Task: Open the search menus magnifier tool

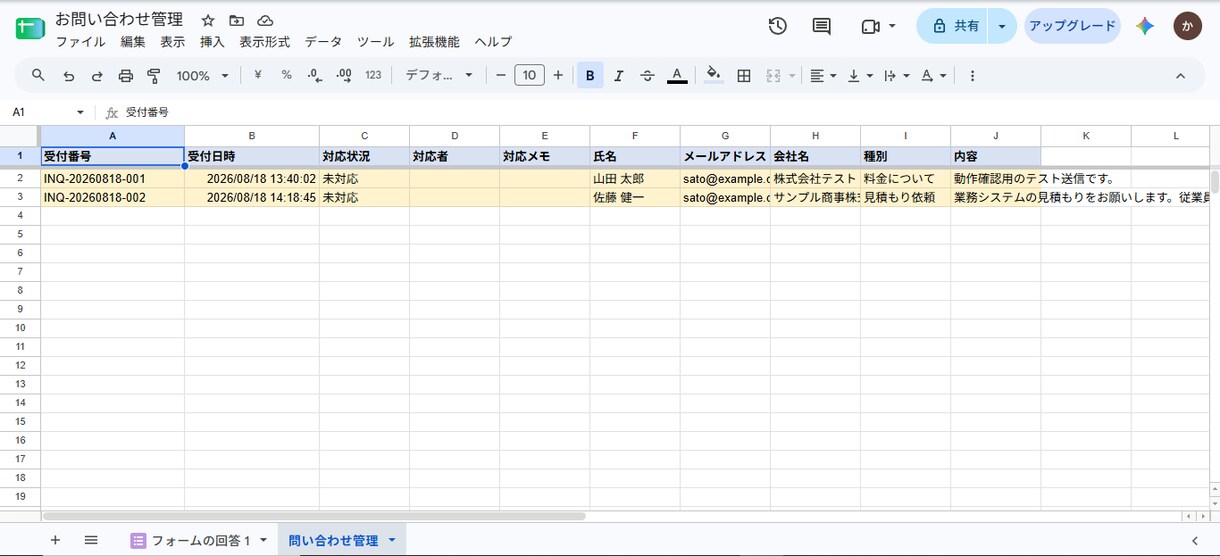Action: coord(38,75)
